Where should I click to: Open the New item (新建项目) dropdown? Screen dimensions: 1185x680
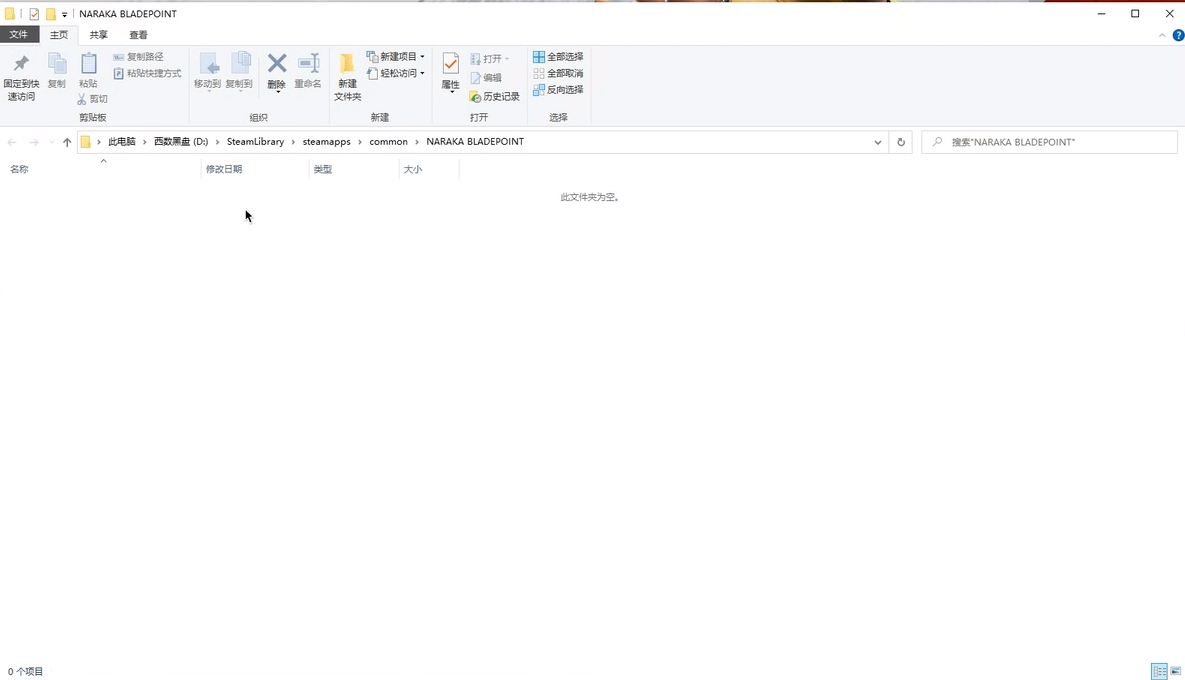coord(395,57)
